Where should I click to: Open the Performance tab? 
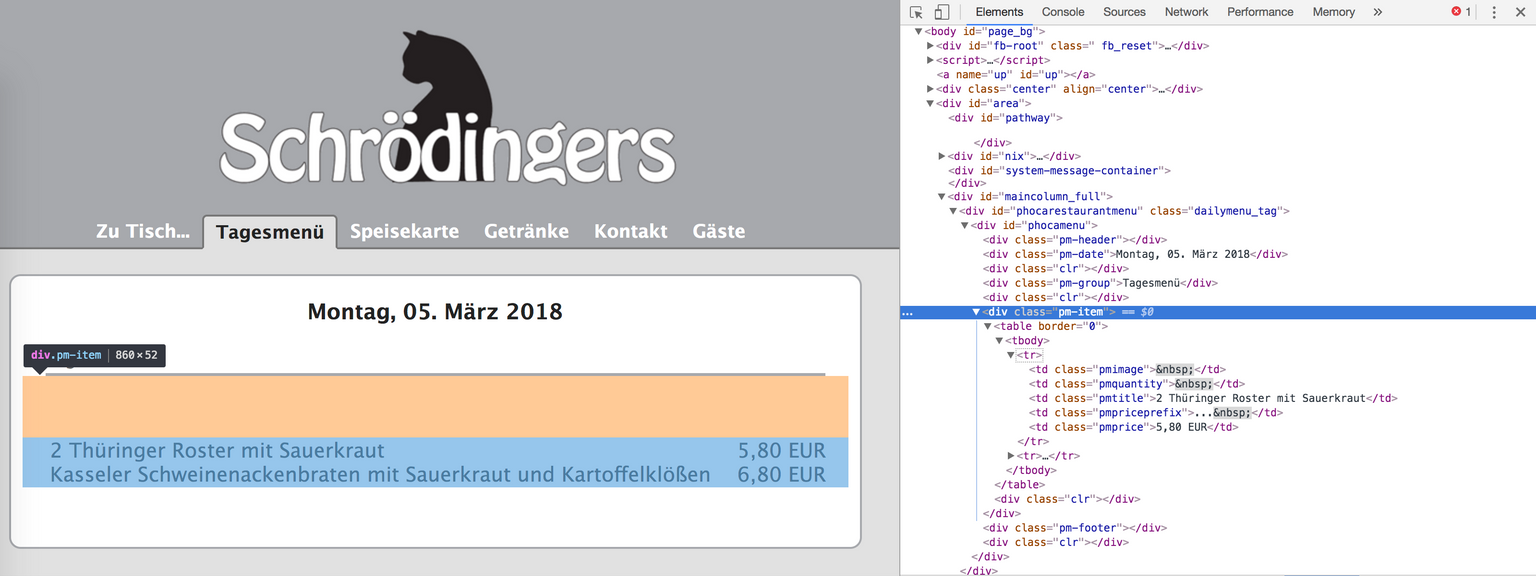click(1260, 12)
